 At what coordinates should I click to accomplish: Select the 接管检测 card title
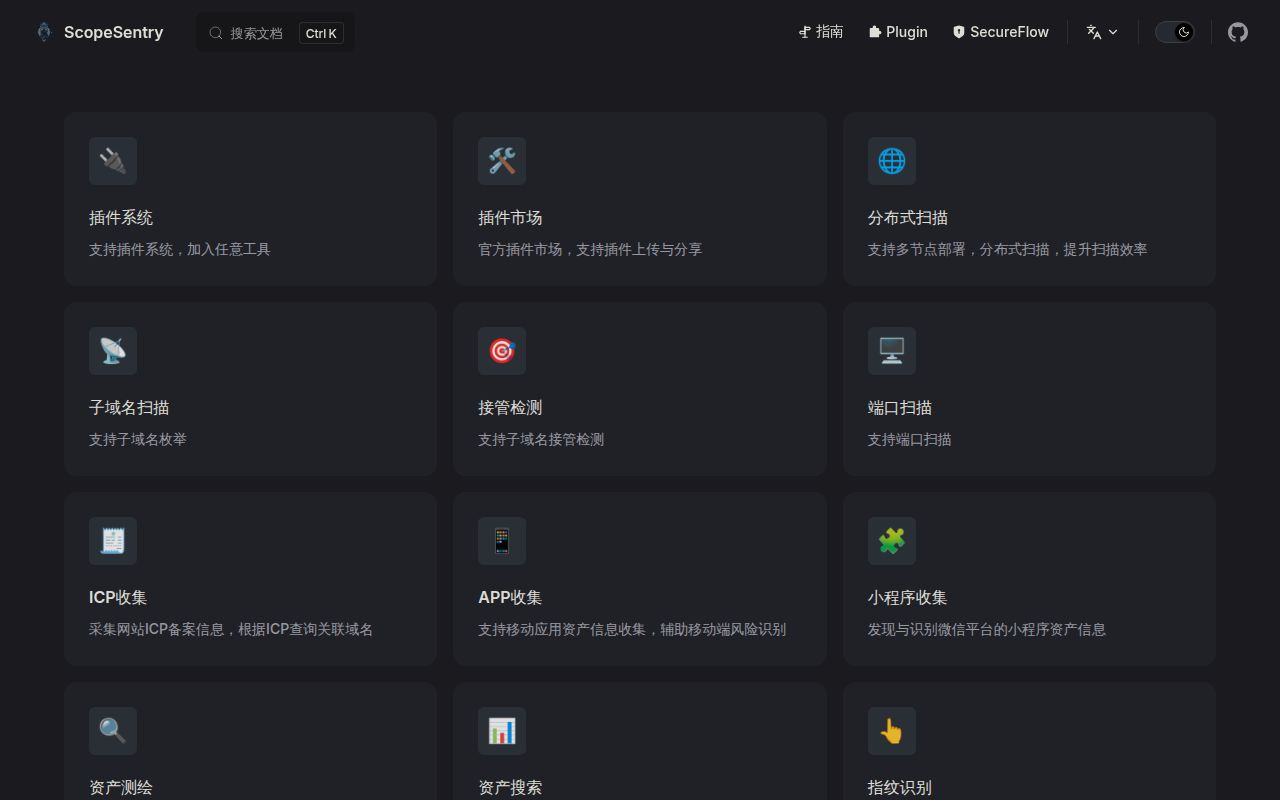pyautogui.click(x=510, y=408)
